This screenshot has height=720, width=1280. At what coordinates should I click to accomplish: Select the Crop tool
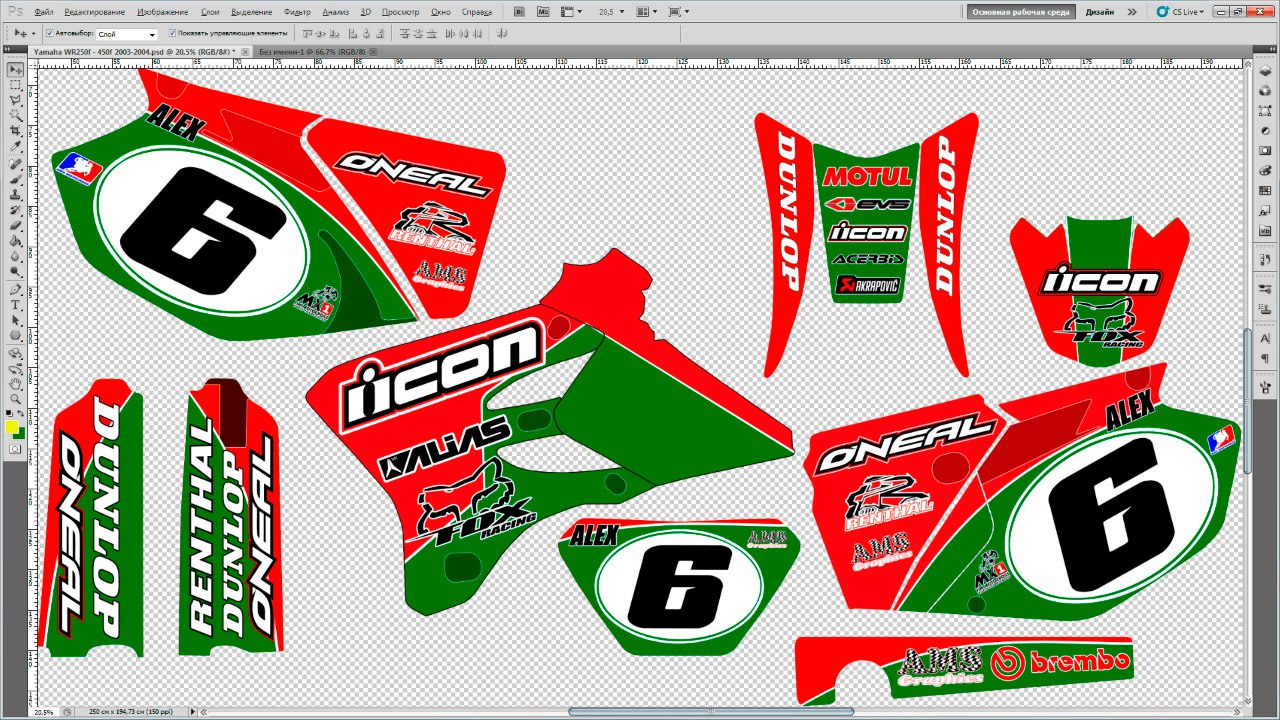(16, 132)
